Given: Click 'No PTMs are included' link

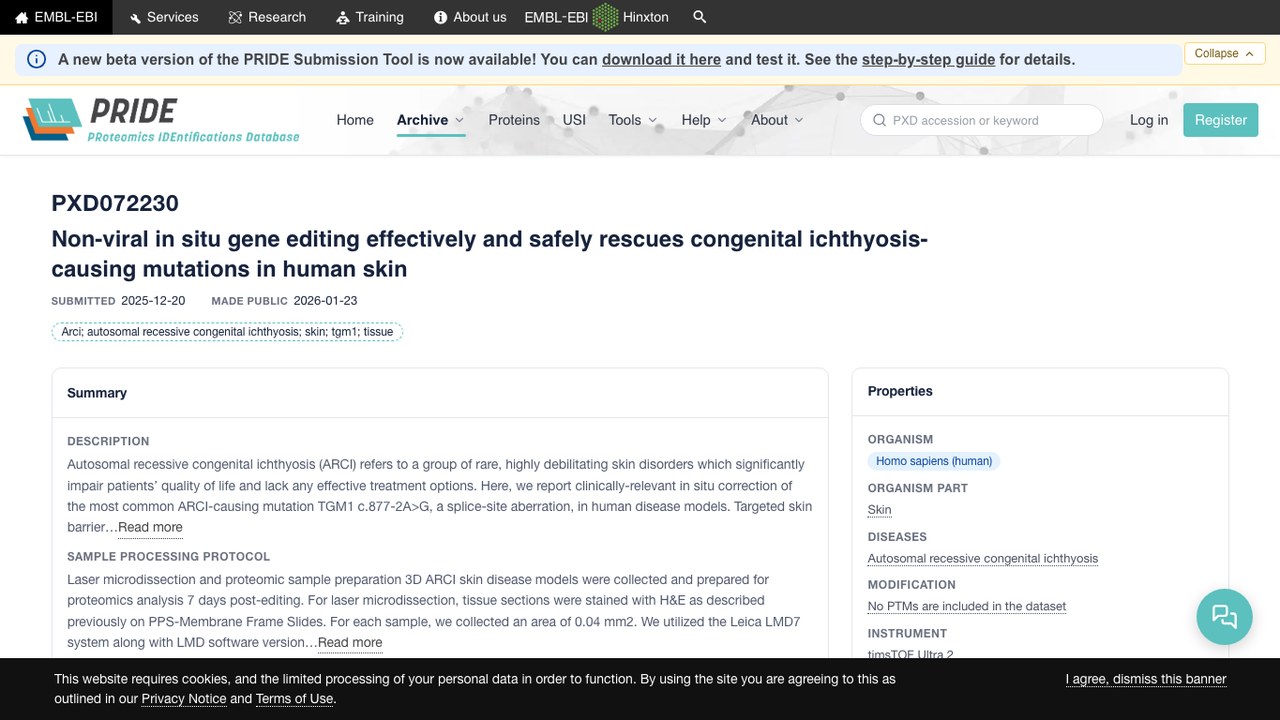Looking at the screenshot, I should pyautogui.click(x=967, y=607).
